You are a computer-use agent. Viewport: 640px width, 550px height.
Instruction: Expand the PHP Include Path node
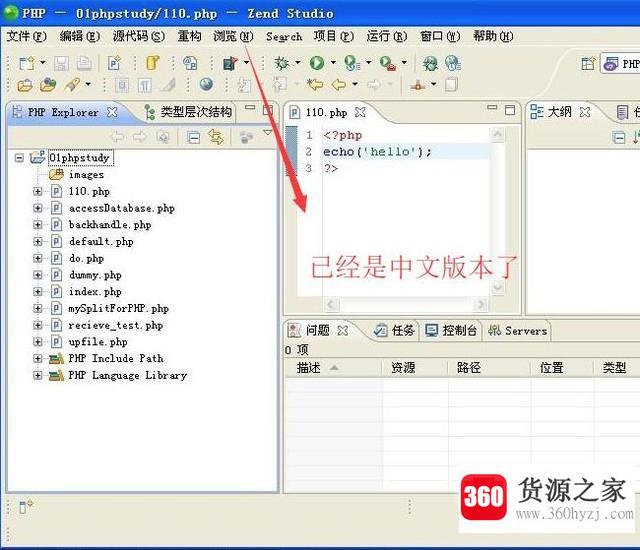click(38, 358)
